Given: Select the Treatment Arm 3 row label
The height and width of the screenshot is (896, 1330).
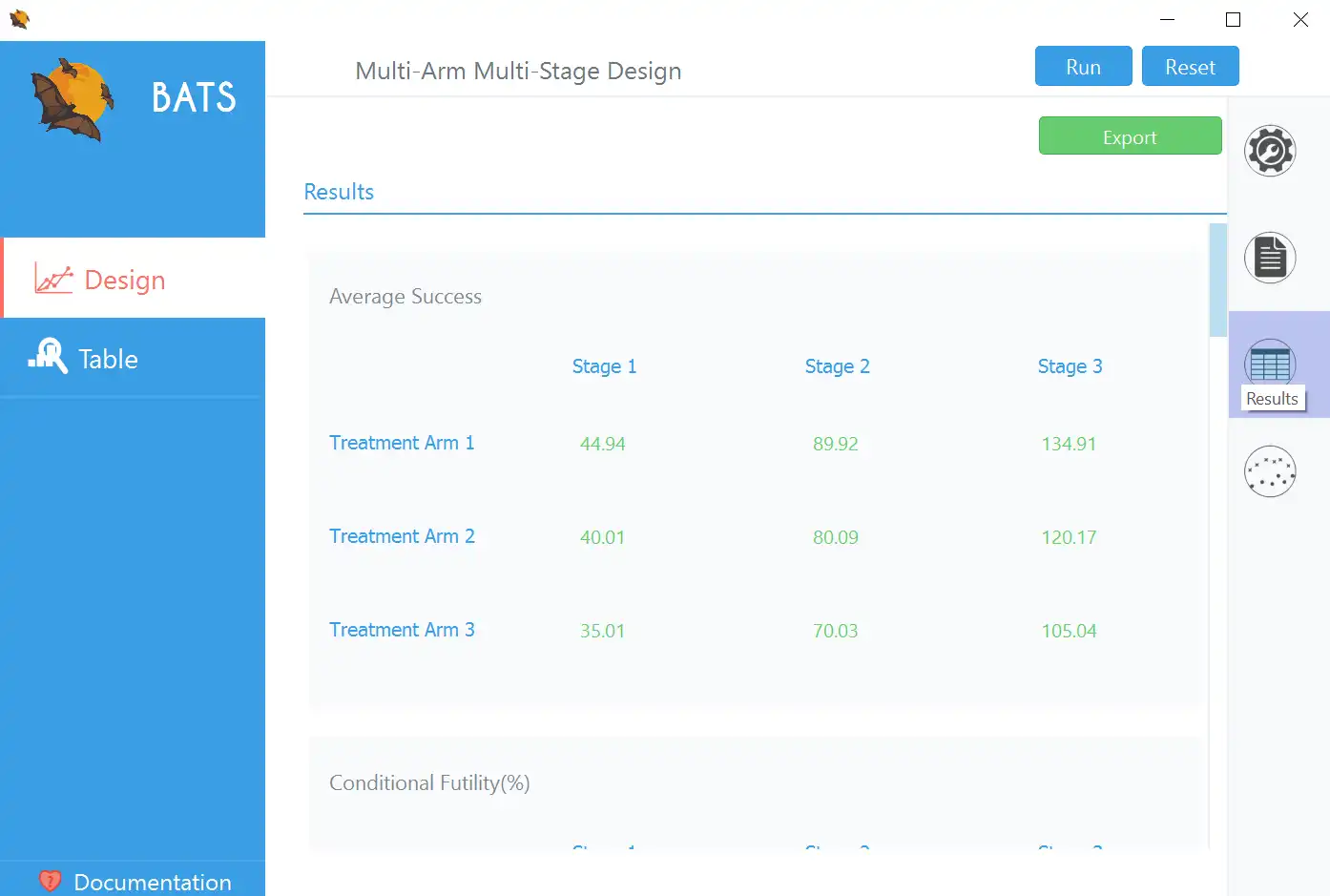Looking at the screenshot, I should (402, 630).
